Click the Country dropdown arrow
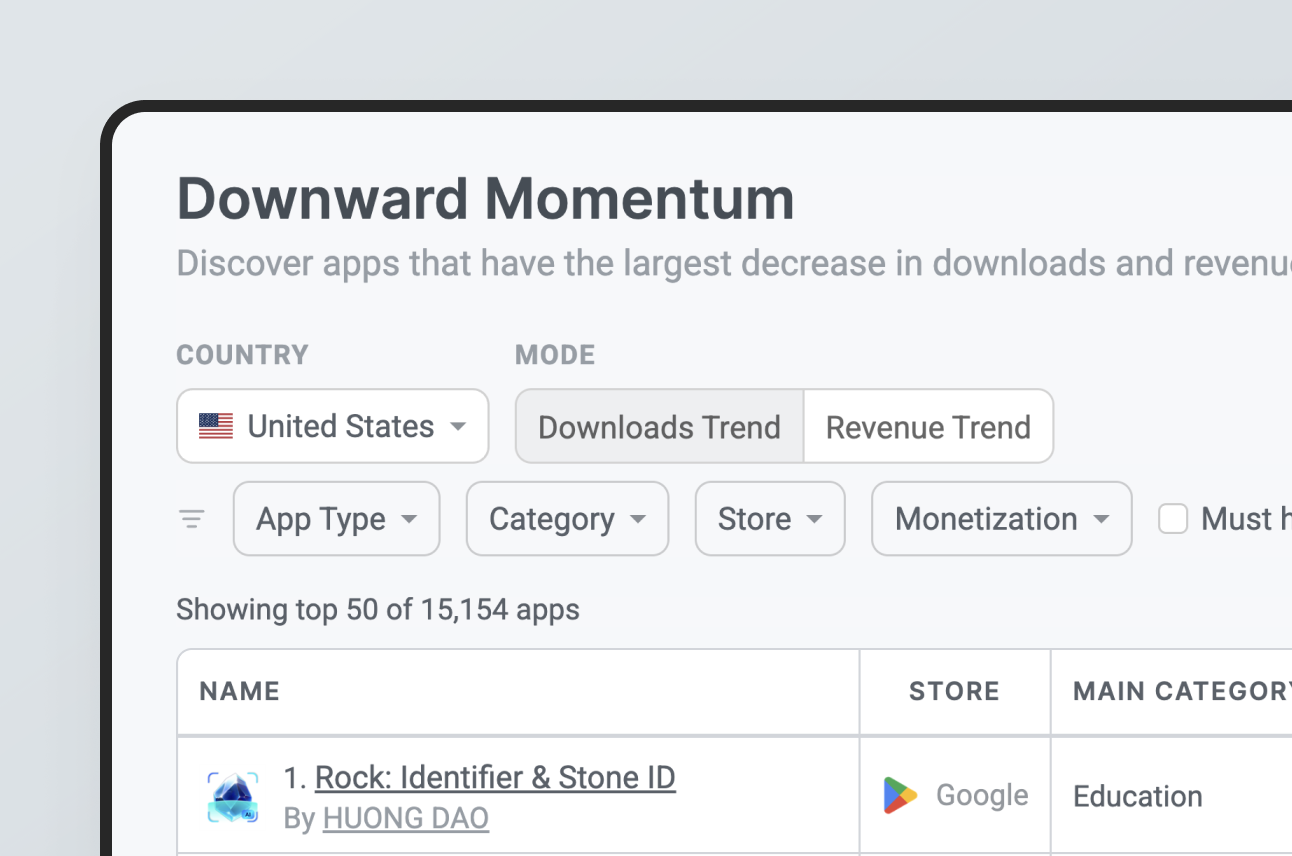 [x=458, y=426]
